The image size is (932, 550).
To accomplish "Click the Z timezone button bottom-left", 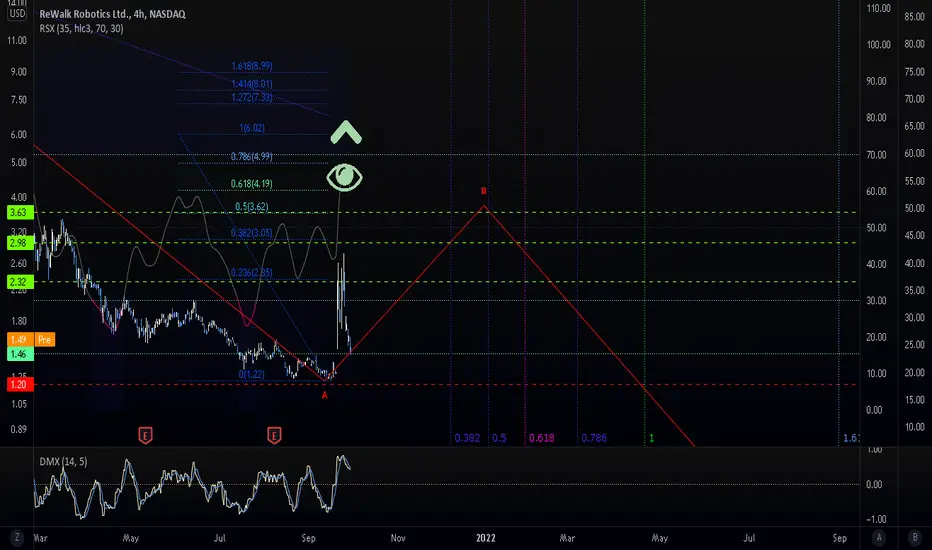I will pyautogui.click(x=17, y=538).
